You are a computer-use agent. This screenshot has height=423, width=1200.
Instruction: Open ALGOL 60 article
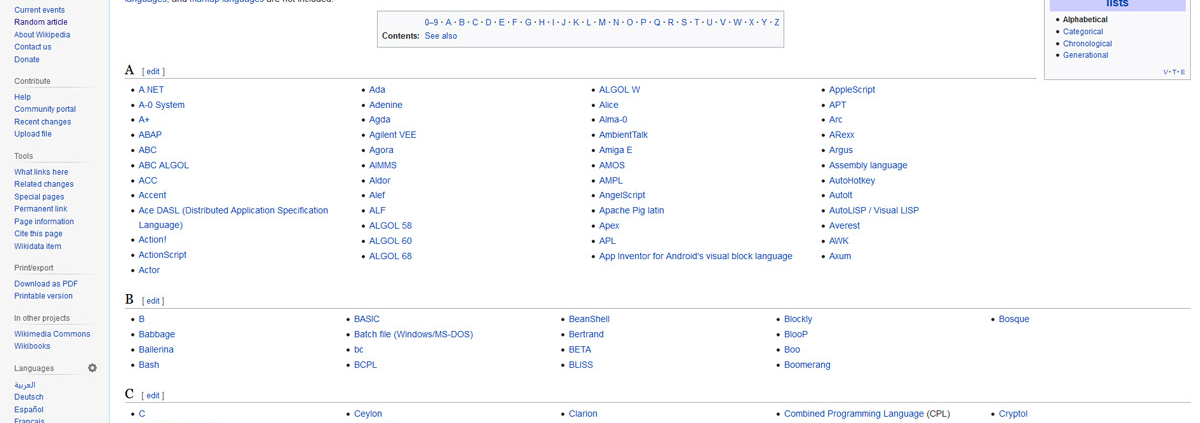[x=390, y=241]
